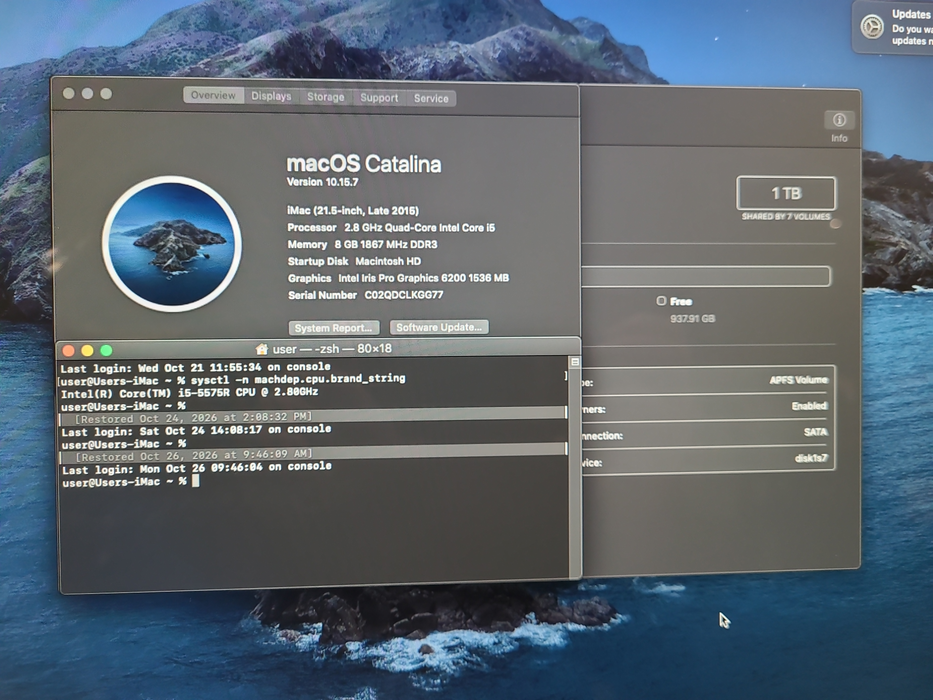This screenshot has height=700, width=933.
Task: Click the Info icon in Disk Utility
Action: [x=839, y=120]
